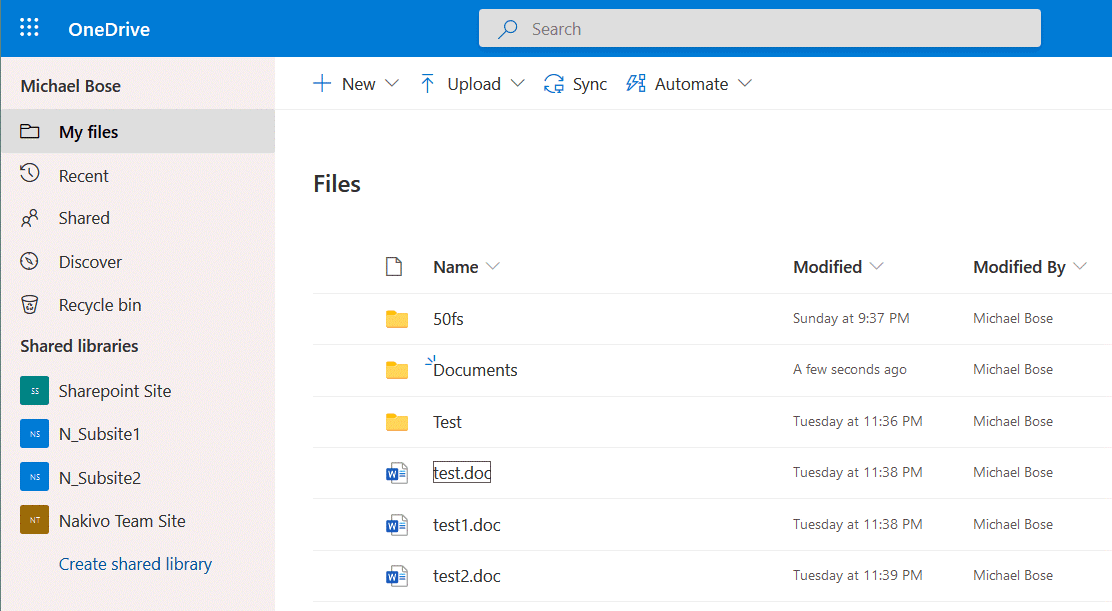Open the app launcher waffle icon
This screenshot has height=611, width=1112.
tap(28, 27)
